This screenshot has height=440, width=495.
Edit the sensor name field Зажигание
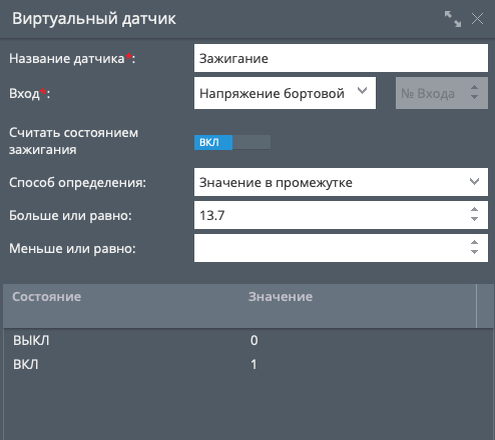coord(341,58)
